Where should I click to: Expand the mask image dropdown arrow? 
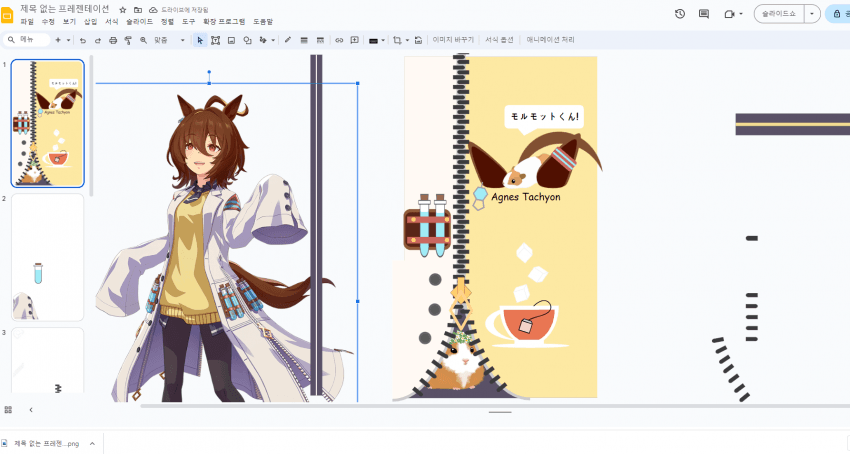tap(383, 40)
